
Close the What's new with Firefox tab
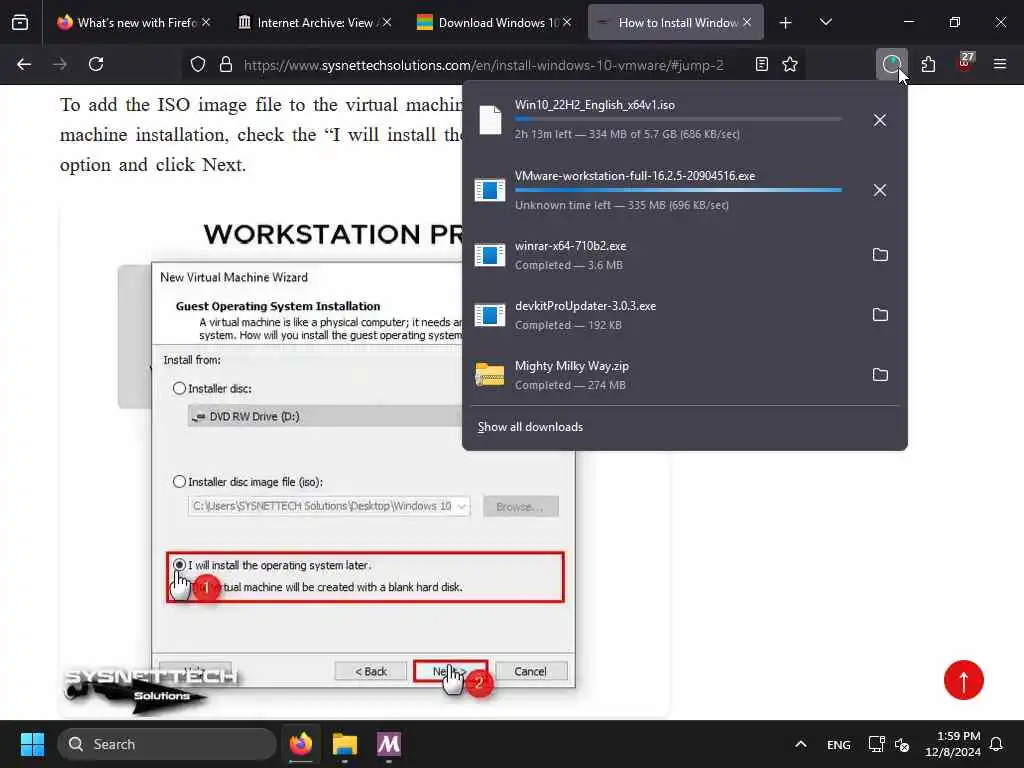point(206,22)
